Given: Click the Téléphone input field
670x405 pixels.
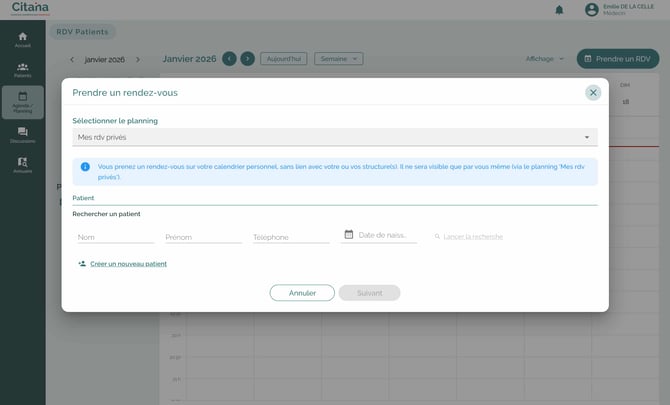Looking at the screenshot, I should click(x=291, y=237).
